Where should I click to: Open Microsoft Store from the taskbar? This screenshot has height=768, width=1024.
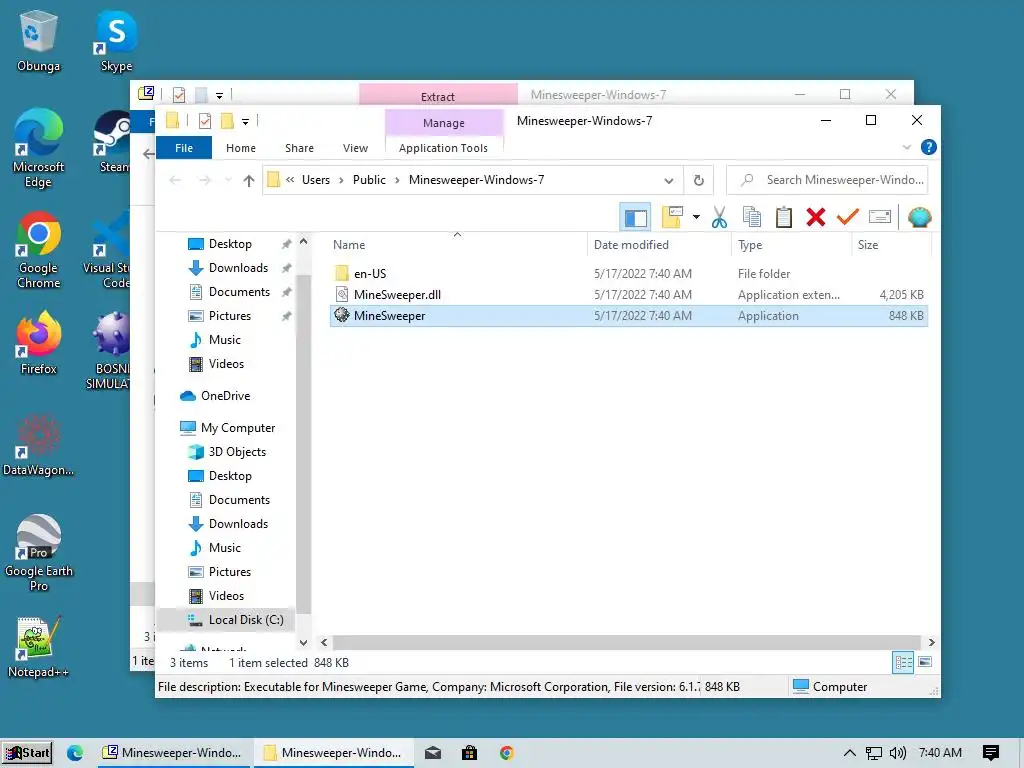pyautogui.click(x=469, y=753)
